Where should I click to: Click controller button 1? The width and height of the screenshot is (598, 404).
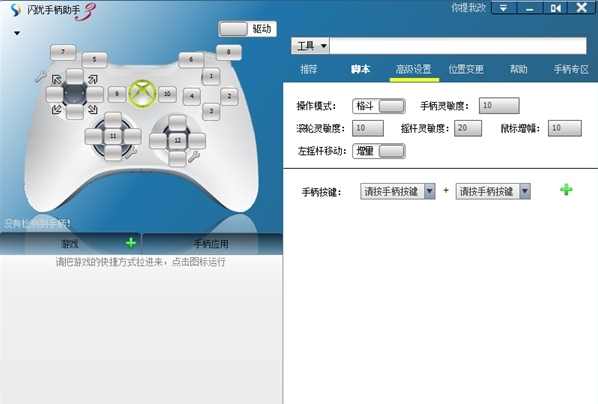click(211, 76)
